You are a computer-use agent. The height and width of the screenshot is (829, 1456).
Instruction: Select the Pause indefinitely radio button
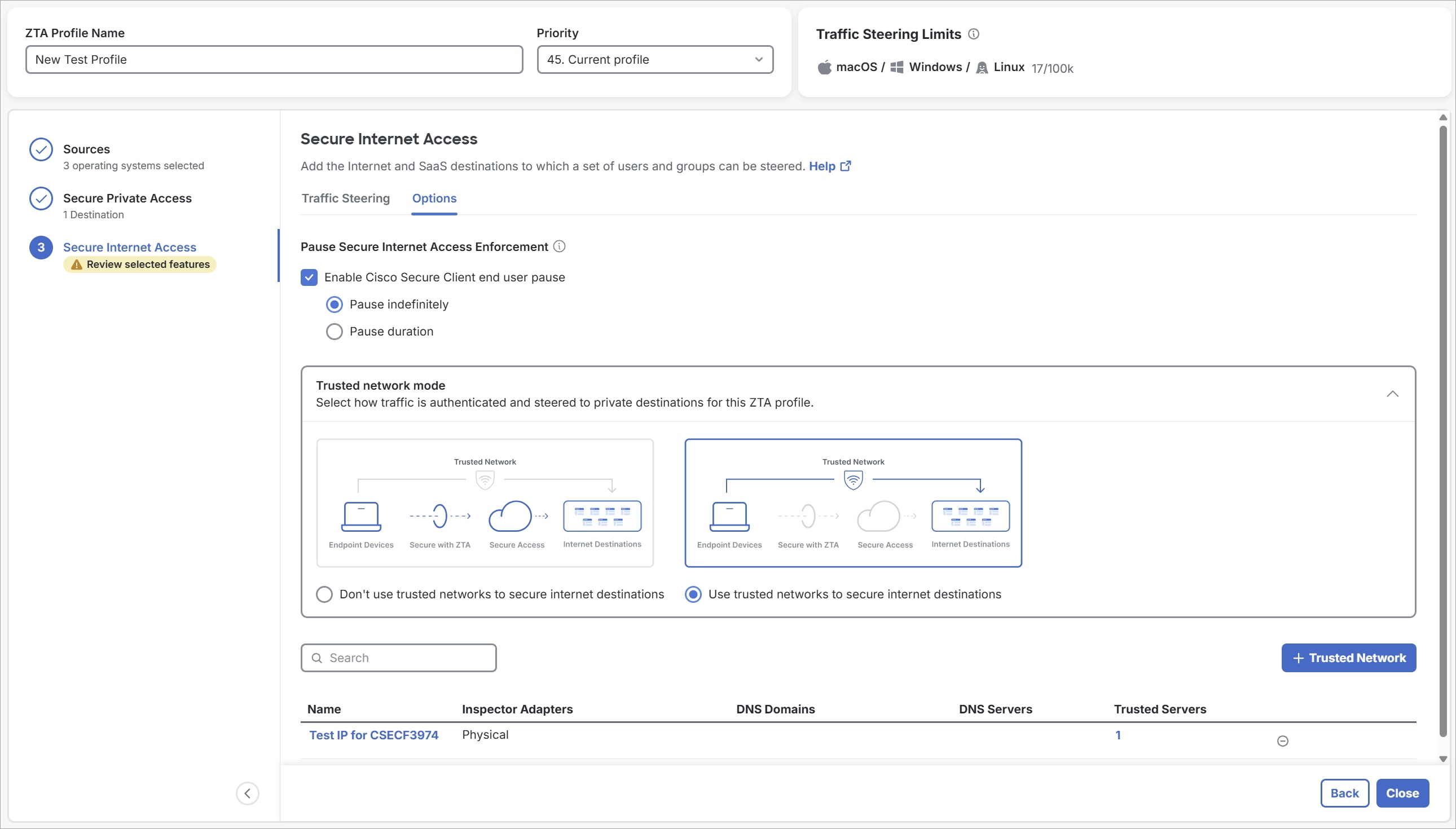coord(335,305)
